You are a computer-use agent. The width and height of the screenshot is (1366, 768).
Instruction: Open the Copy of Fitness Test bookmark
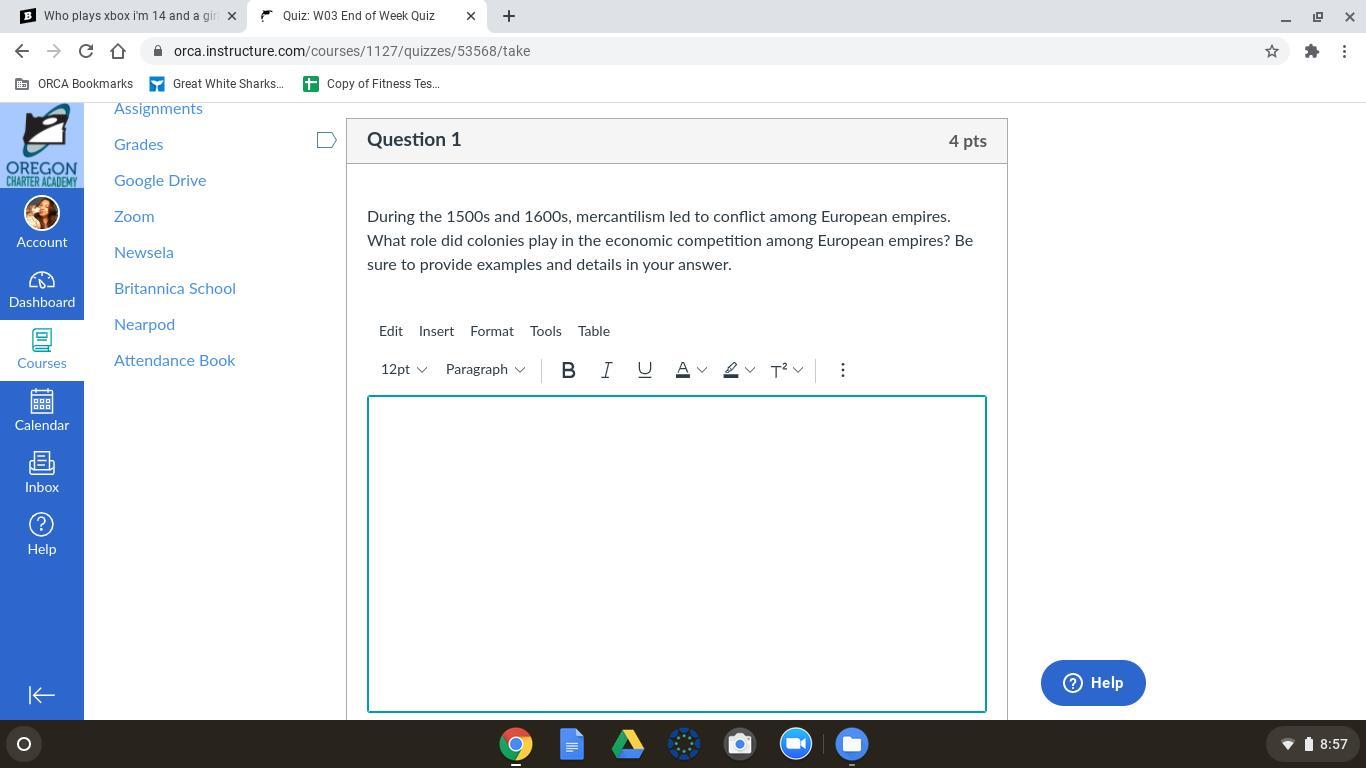tap(371, 84)
